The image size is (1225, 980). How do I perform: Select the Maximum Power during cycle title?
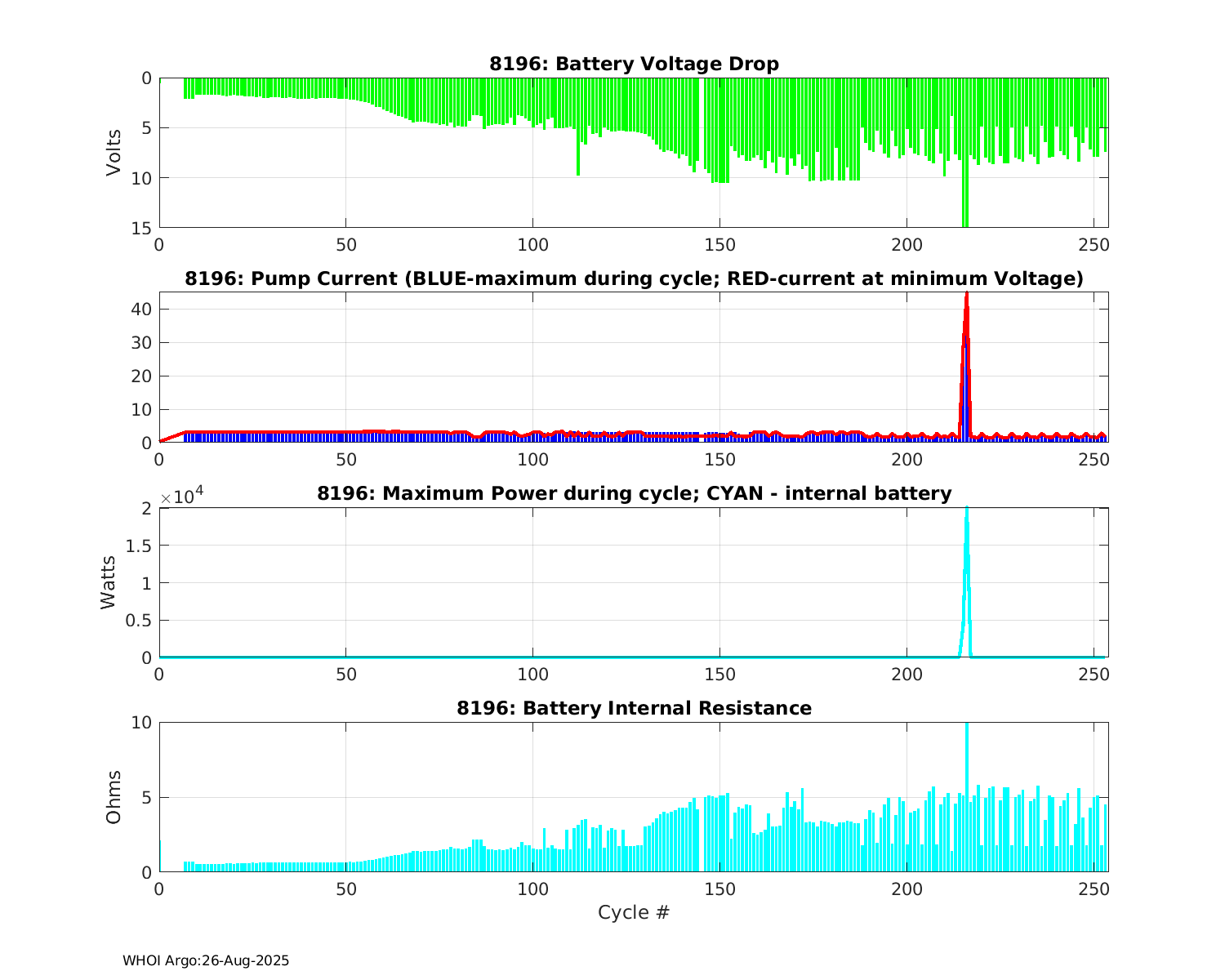pos(634,494)
